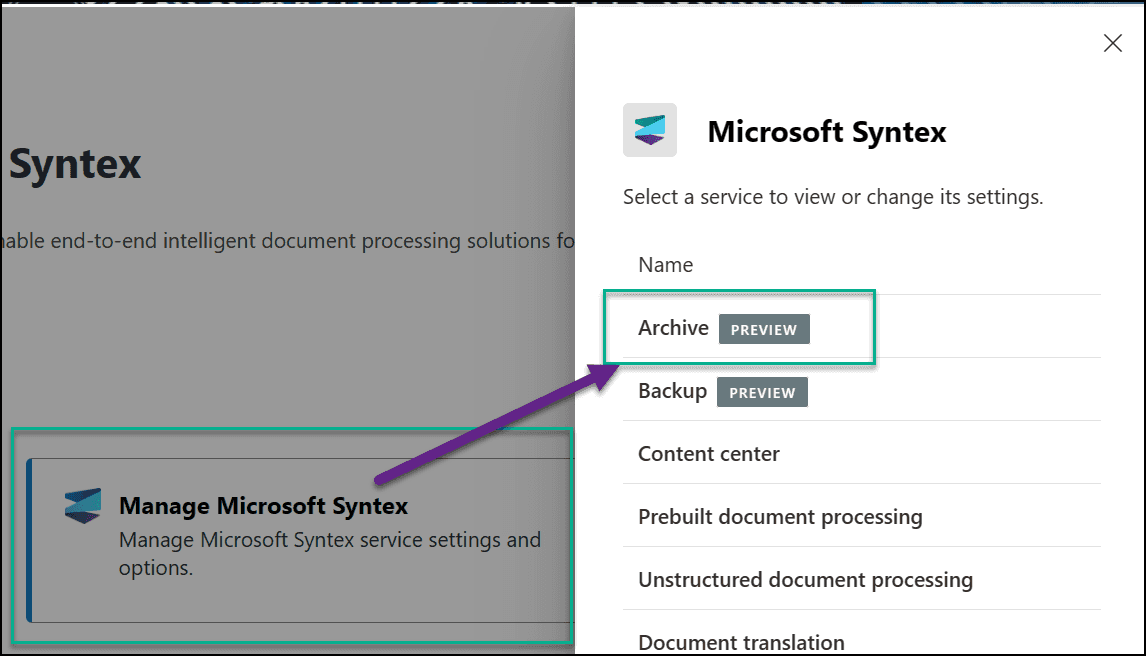The image size is (1146, 656).
Task: Click the green box around the Archive row
Action: tap(740, 293)
